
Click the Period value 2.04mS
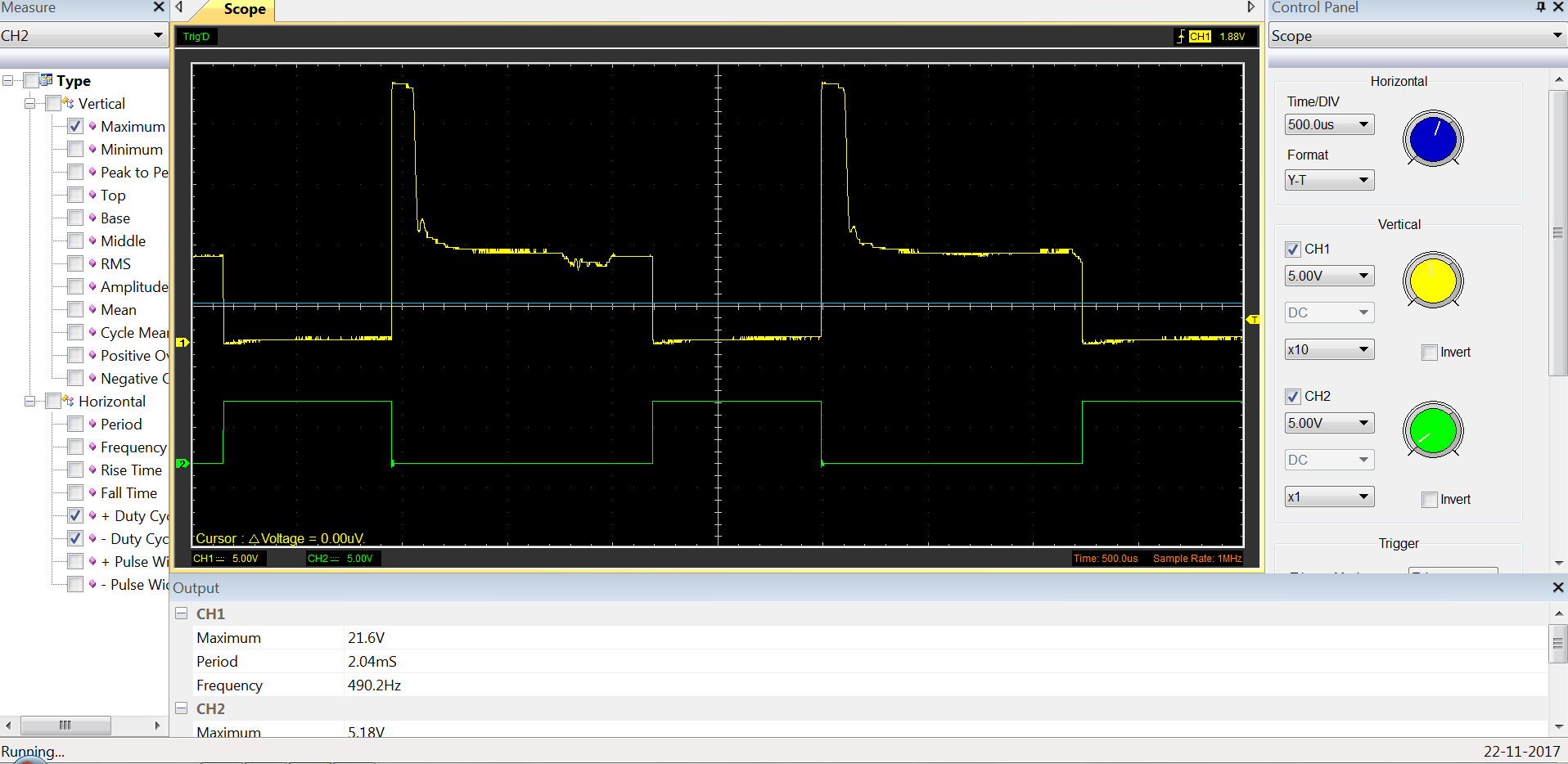click(372, 661)
